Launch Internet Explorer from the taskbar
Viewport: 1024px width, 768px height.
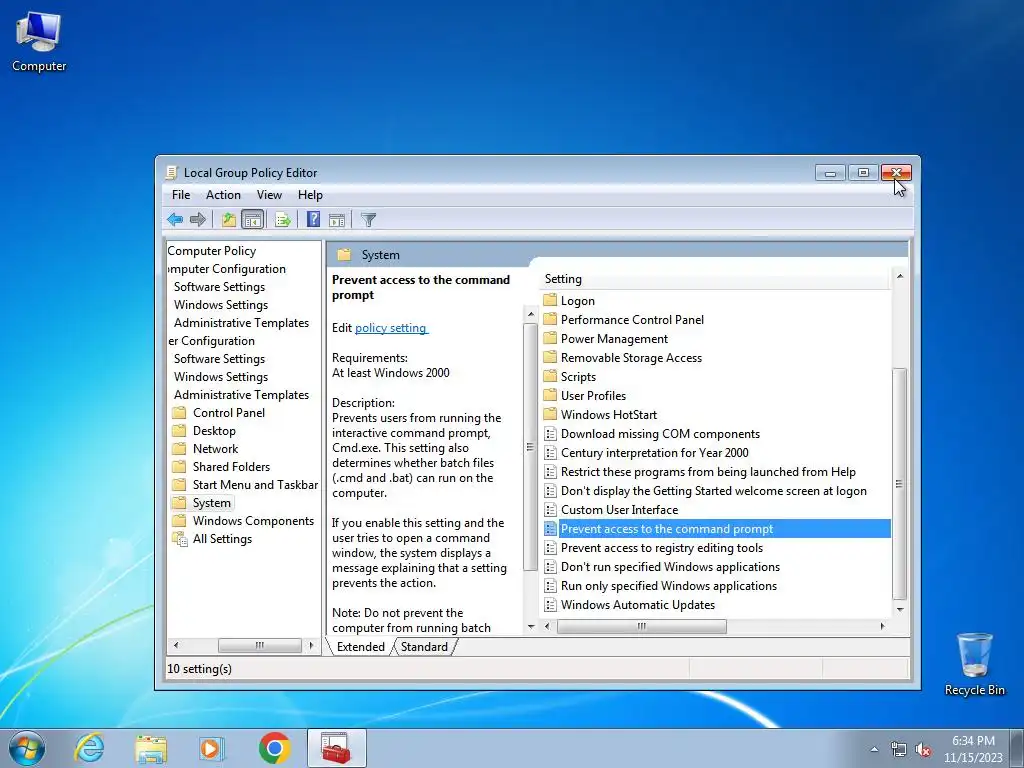click(x=89, y=748)
